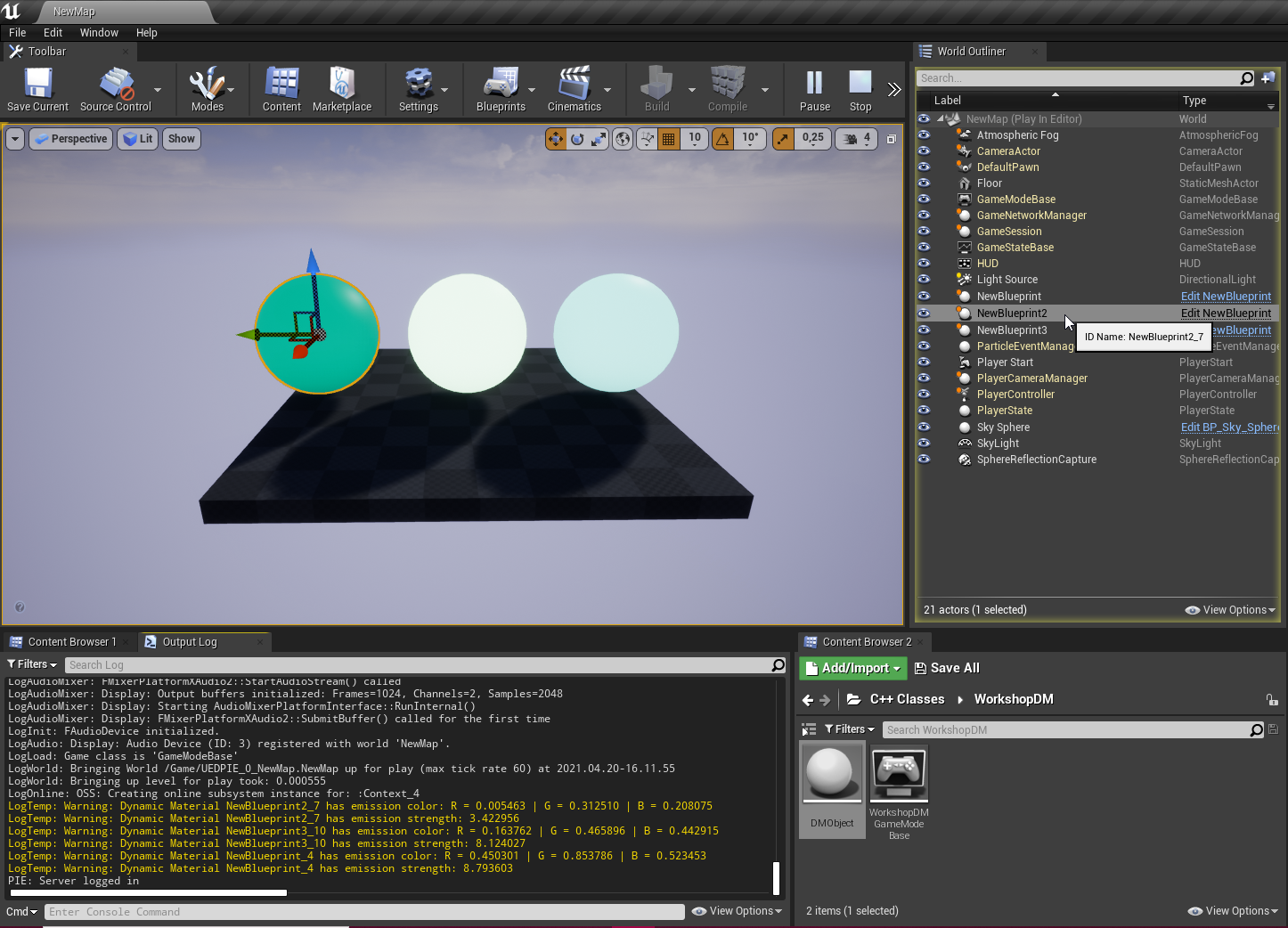Screen dimensions: 1288x928
Task: Select the rotate gizmo mode in viewport
Action: (x=577, y=139)
